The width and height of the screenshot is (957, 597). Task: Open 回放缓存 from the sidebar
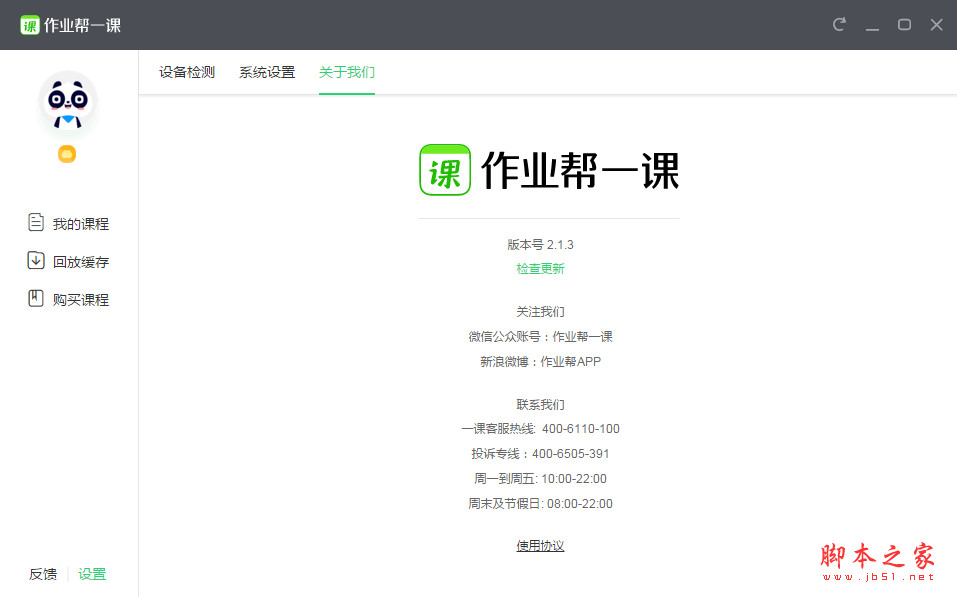(80, 261)
